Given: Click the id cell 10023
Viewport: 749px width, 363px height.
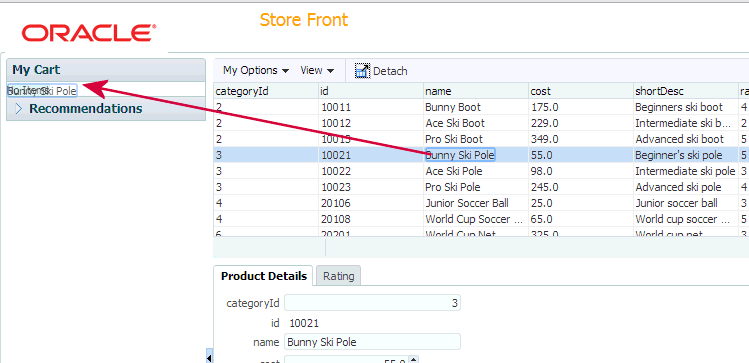Looking at the screenshot, I should (336, 187).
